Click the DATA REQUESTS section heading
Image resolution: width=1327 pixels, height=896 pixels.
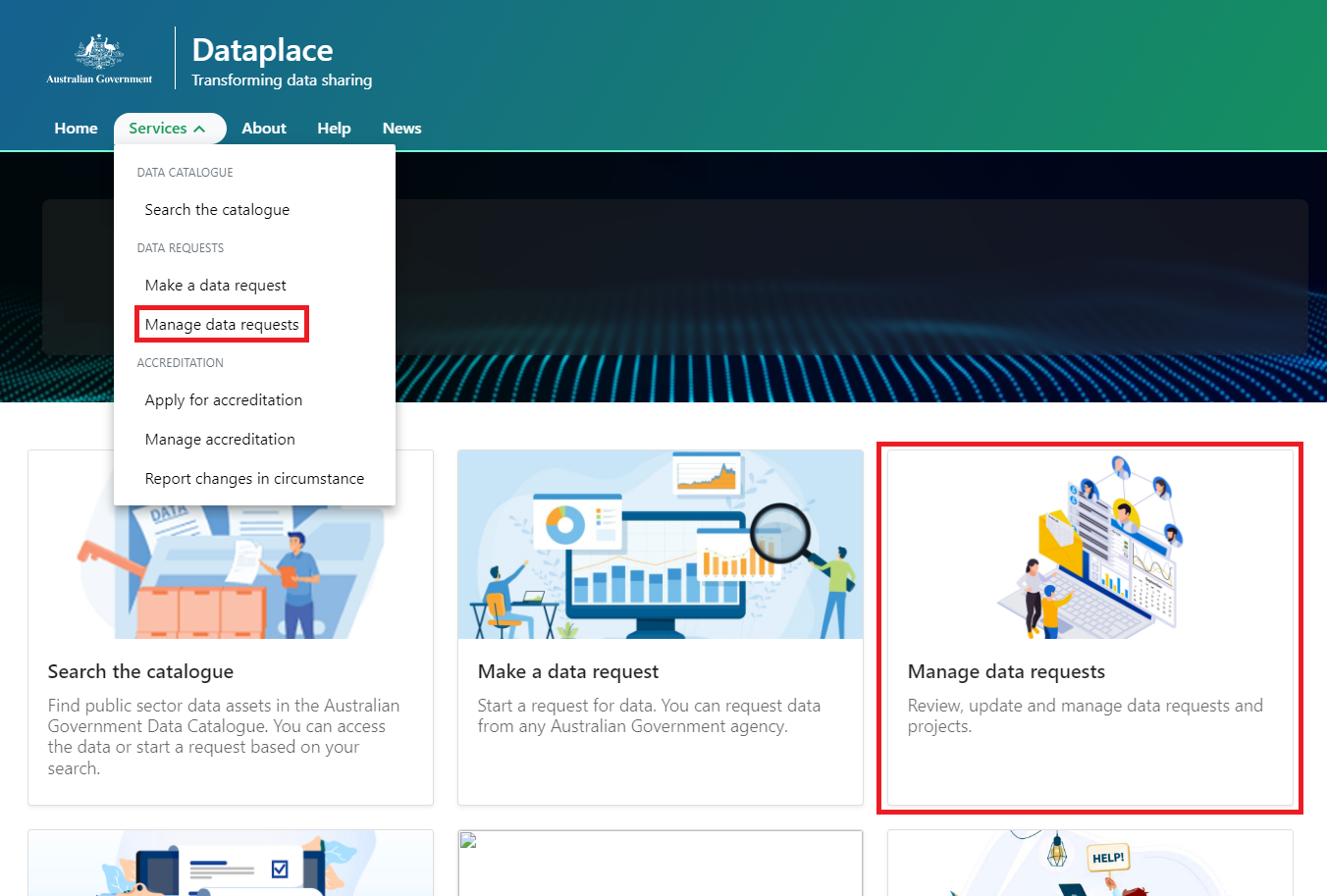pyautogui.click(x=181, y=248)
